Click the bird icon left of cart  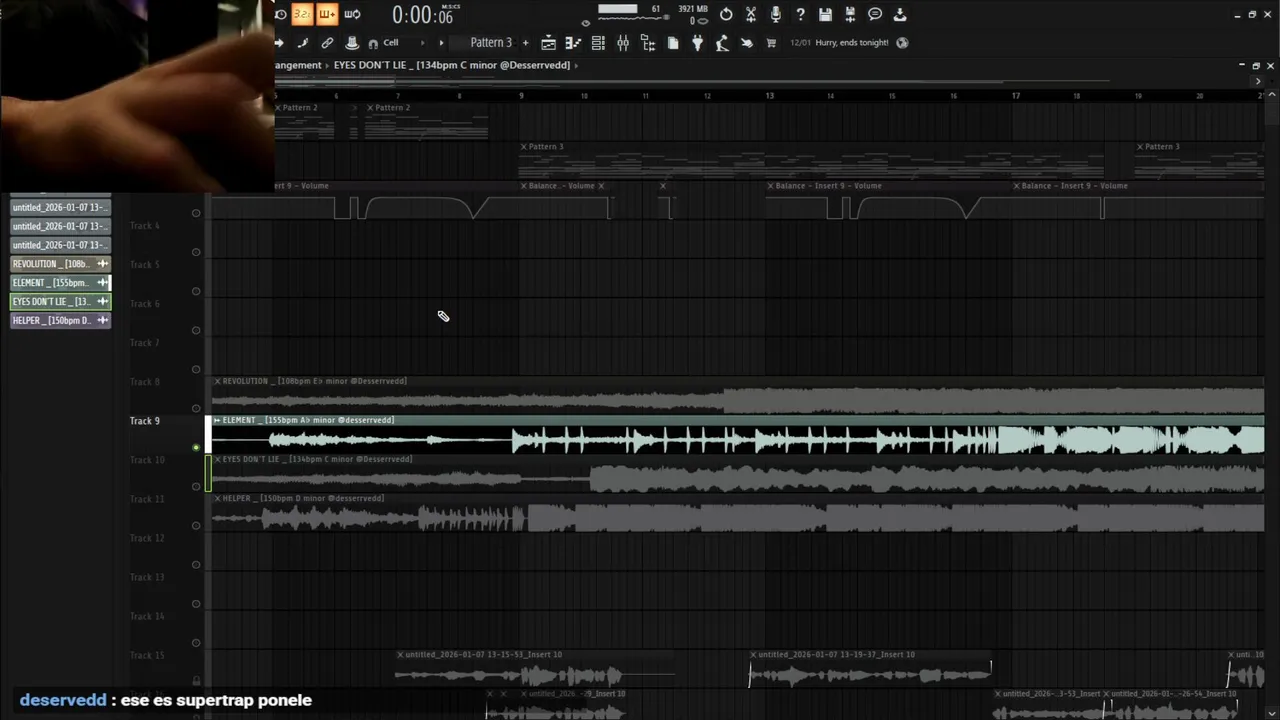[747, 43]
